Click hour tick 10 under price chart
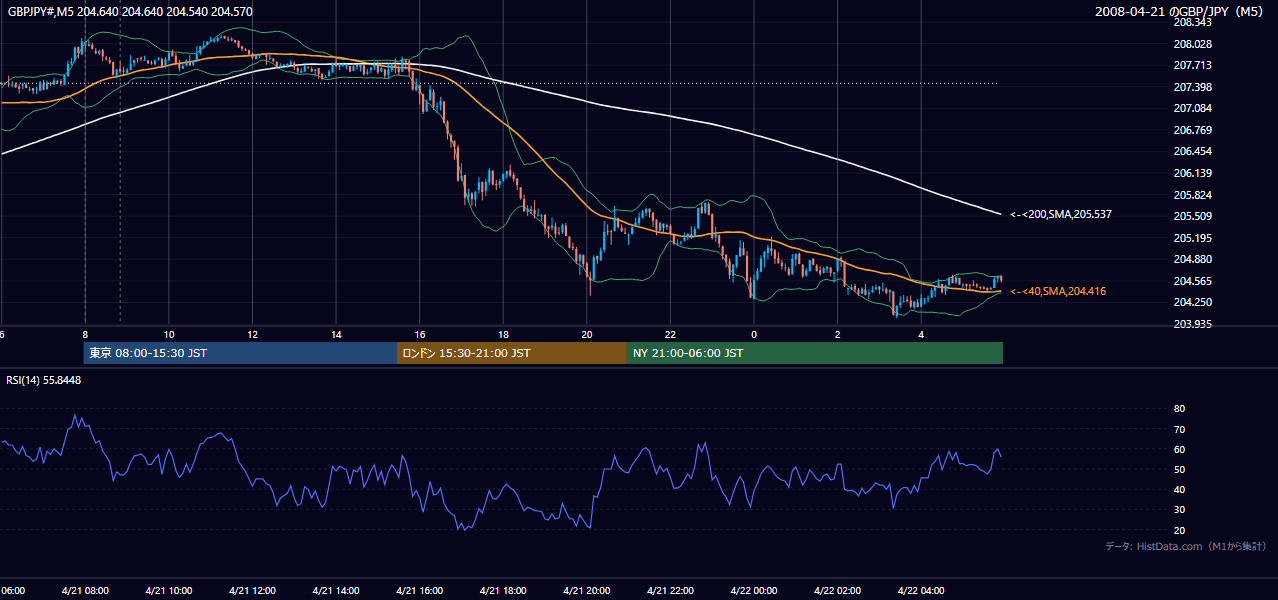Screen dimensions: 1278x600 pos(169,334)
